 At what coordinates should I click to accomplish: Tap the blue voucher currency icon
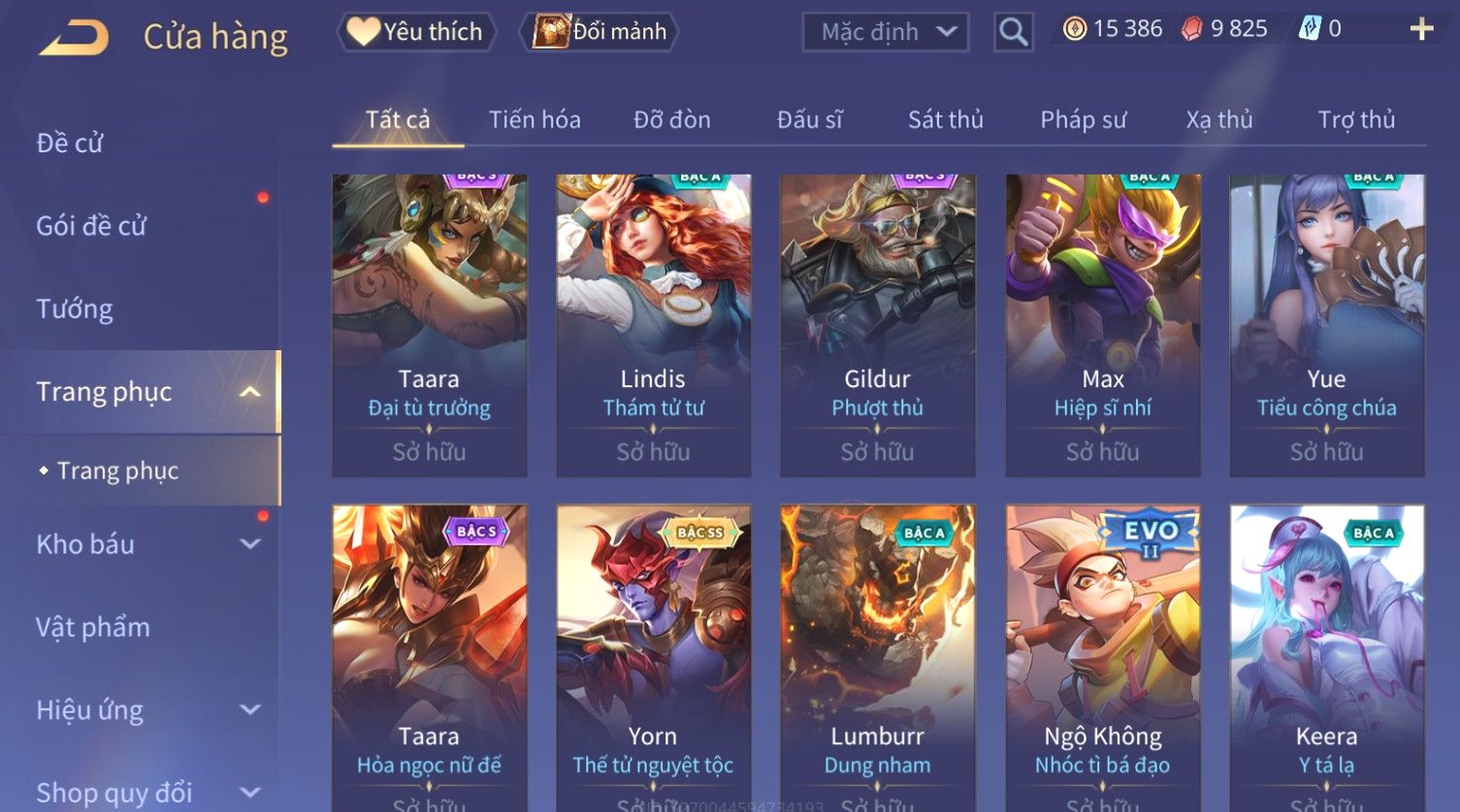1310,29
